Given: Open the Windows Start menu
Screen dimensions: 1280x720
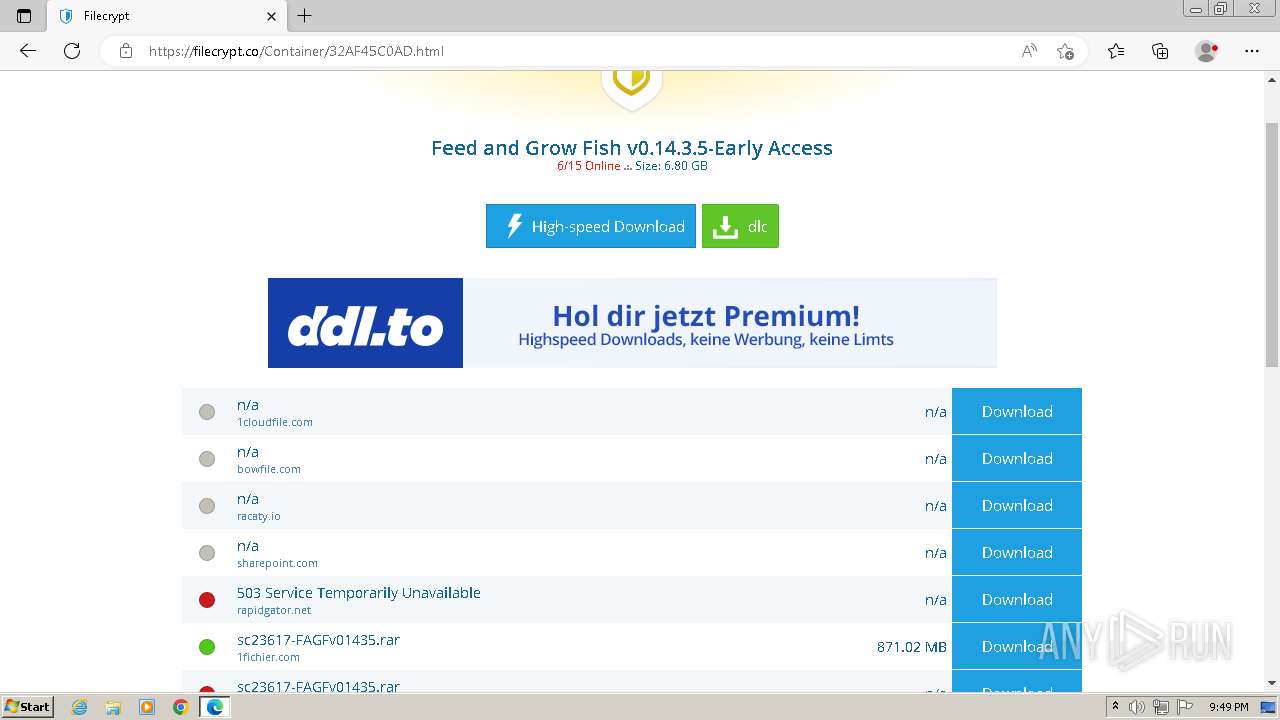Looking at the screenshot, I should pos(27,707).
